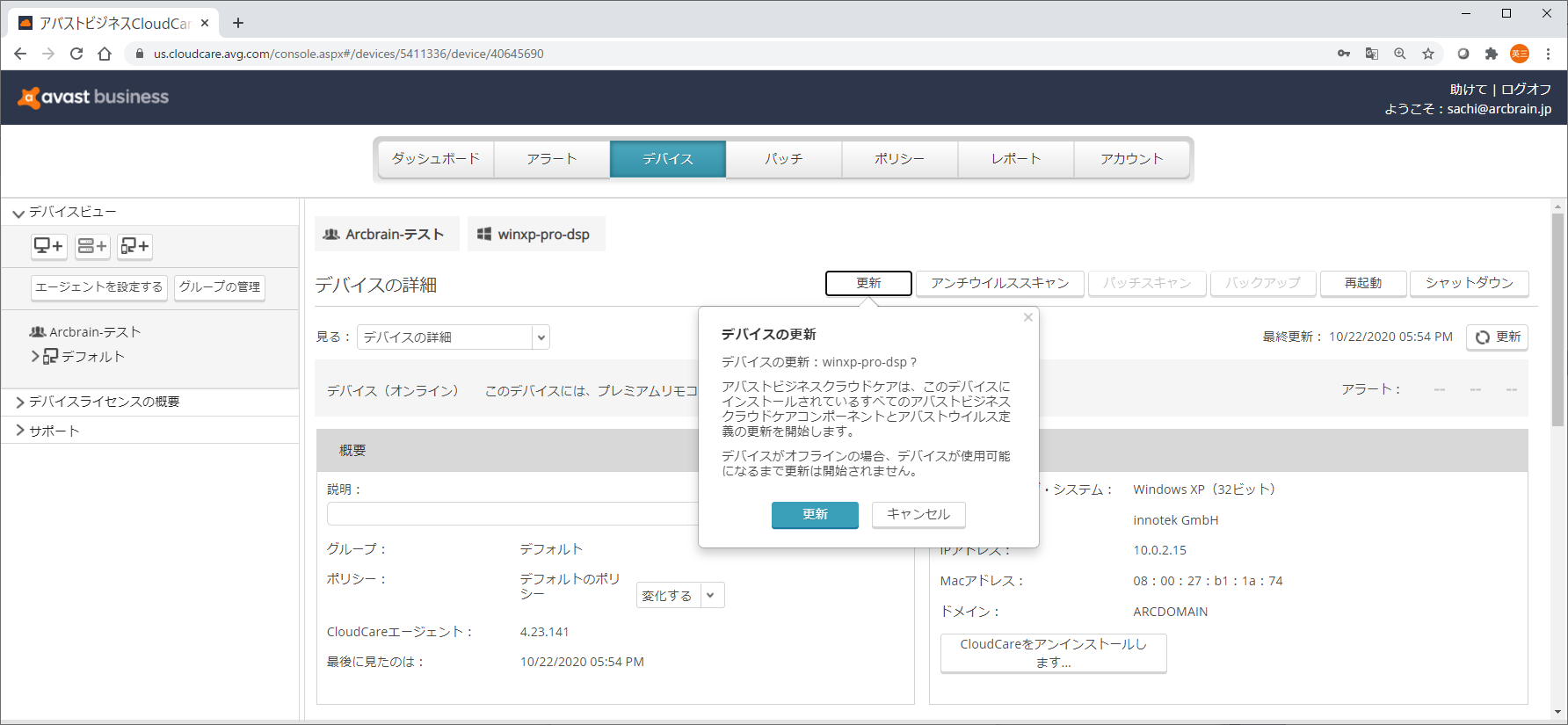The width and height of the screenshot is (1568, 725).
Task: Click the IP address value 10.0.2.15
Action: [1159, 550]
